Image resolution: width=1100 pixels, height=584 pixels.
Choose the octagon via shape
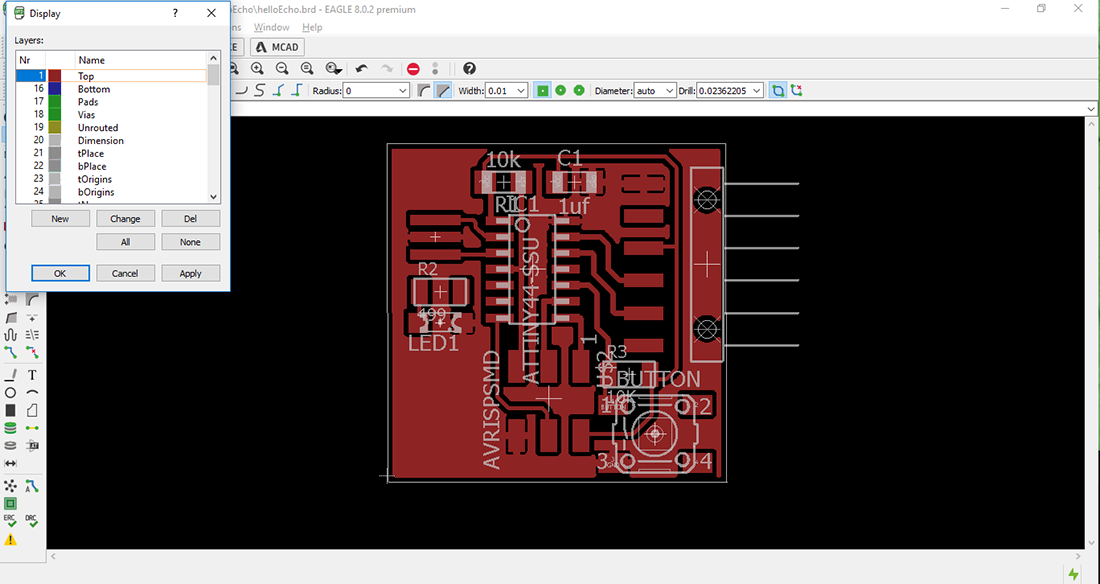tap(579, 91)
